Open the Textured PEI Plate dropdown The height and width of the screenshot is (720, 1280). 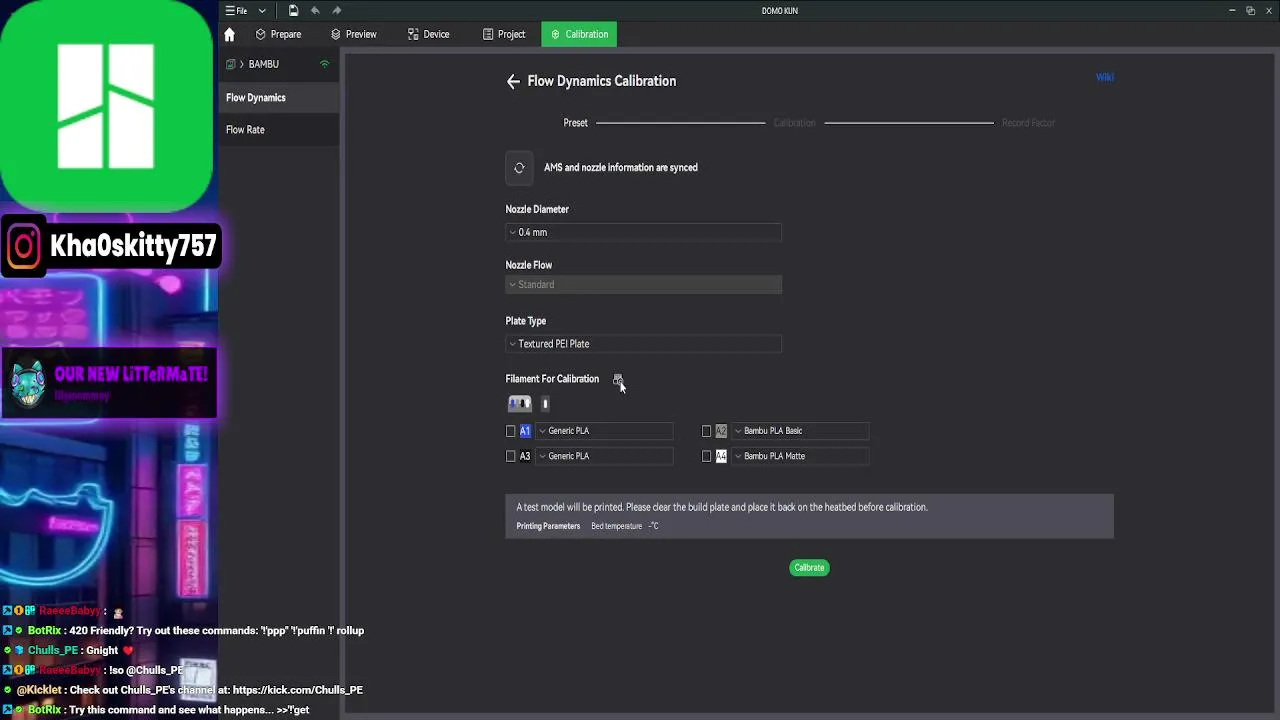643,344
